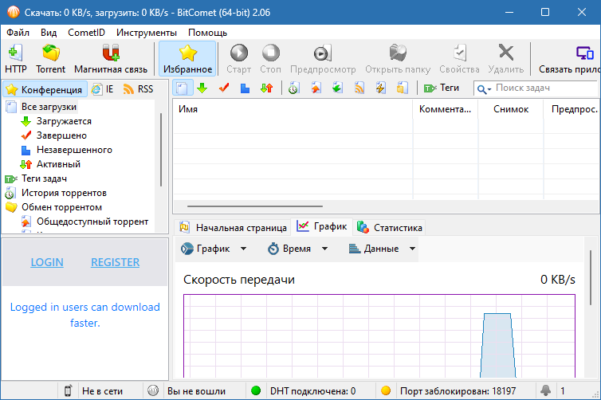Switch to the IE sidebar tab
Screen dimensions: 601x400
tap(102, 89)
